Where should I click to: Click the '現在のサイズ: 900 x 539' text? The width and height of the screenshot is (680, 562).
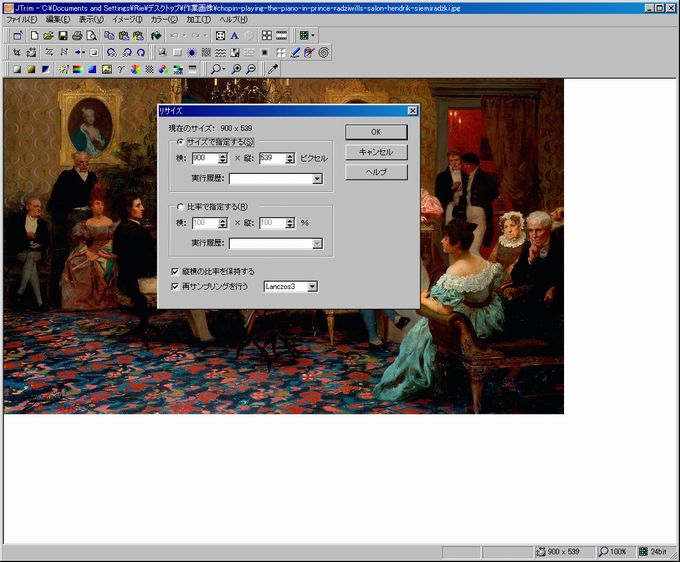[x=210, y=128]
